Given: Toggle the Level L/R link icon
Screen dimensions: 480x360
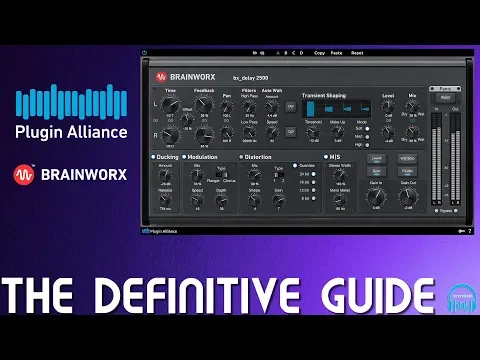Looking at the screenshot, I should pyautogui.click(x=388, y=121).
